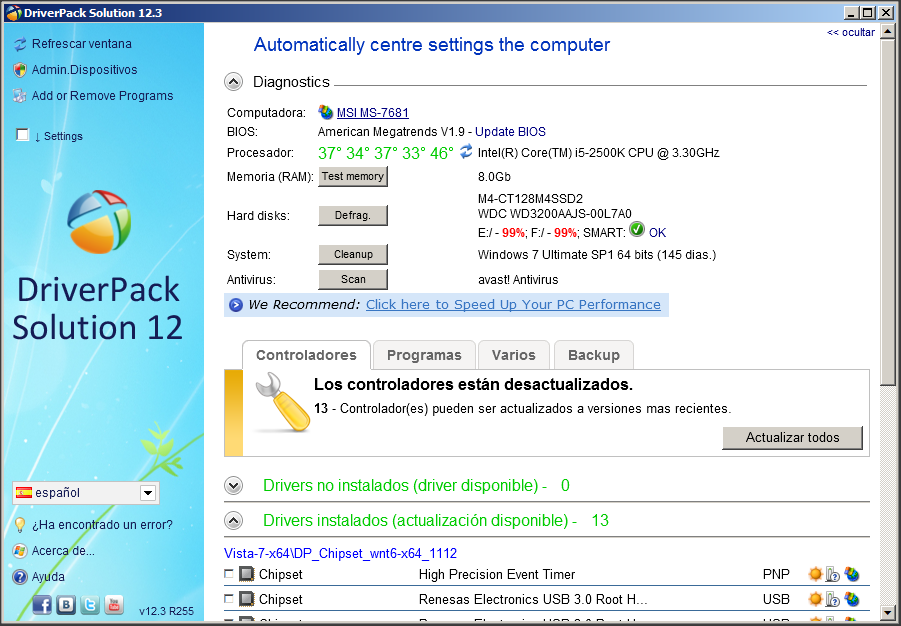Viewport: 901px width, 626px height.
Task: Click the vertical scrollbar down arrow
Action: click(x=888, y=610)
